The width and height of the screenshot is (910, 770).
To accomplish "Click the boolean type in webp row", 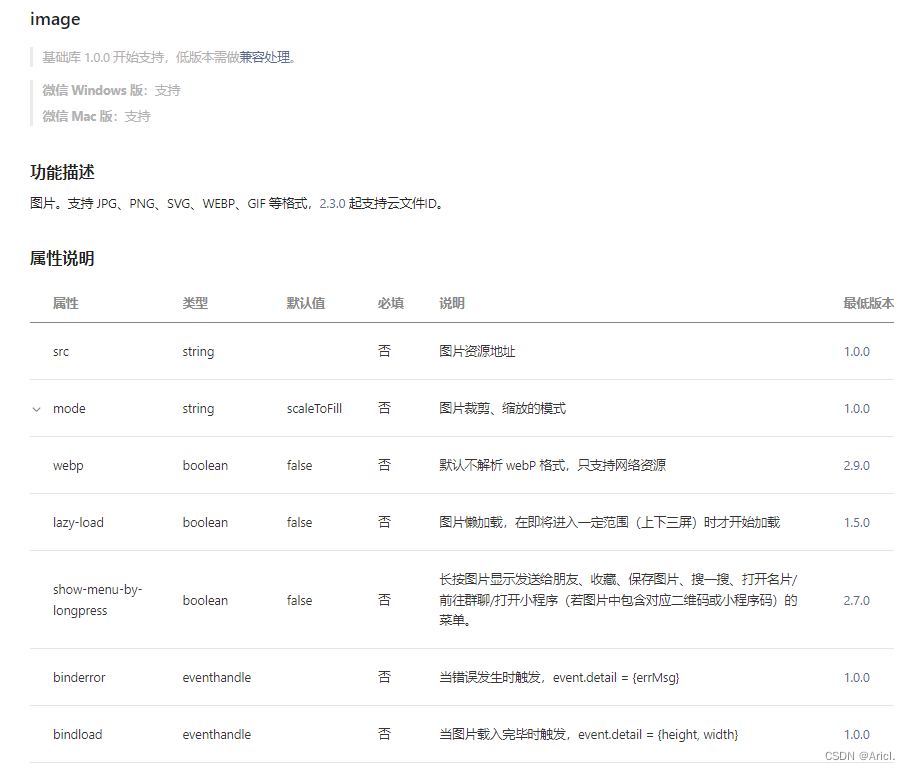I will 205,465.
